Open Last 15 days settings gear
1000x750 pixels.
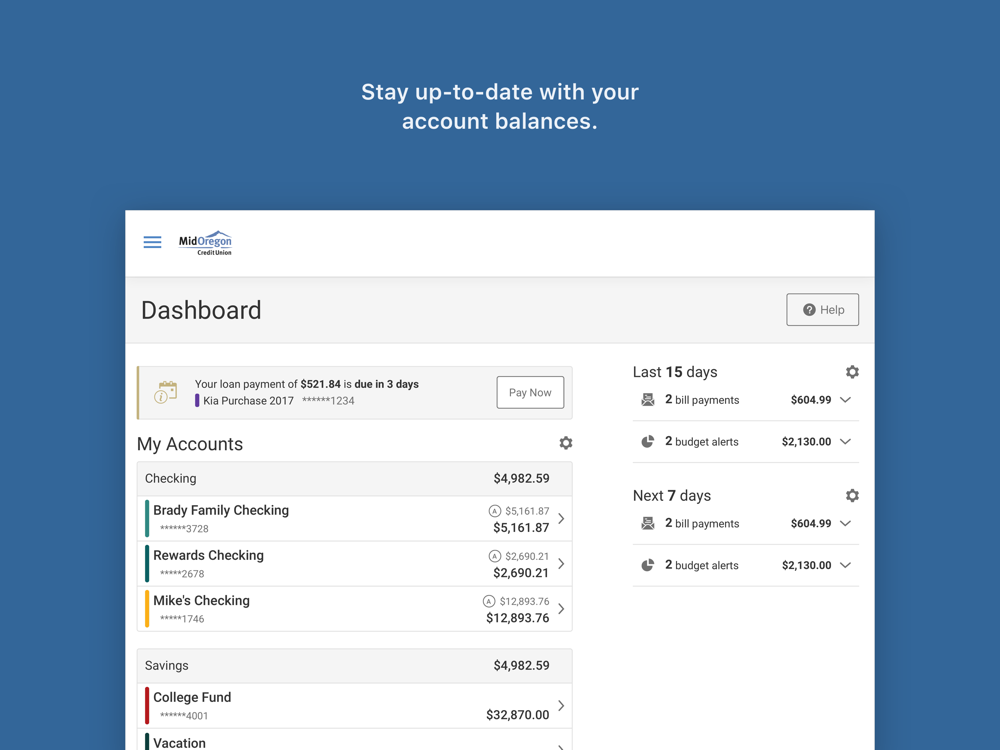click(x=852, y=372)
